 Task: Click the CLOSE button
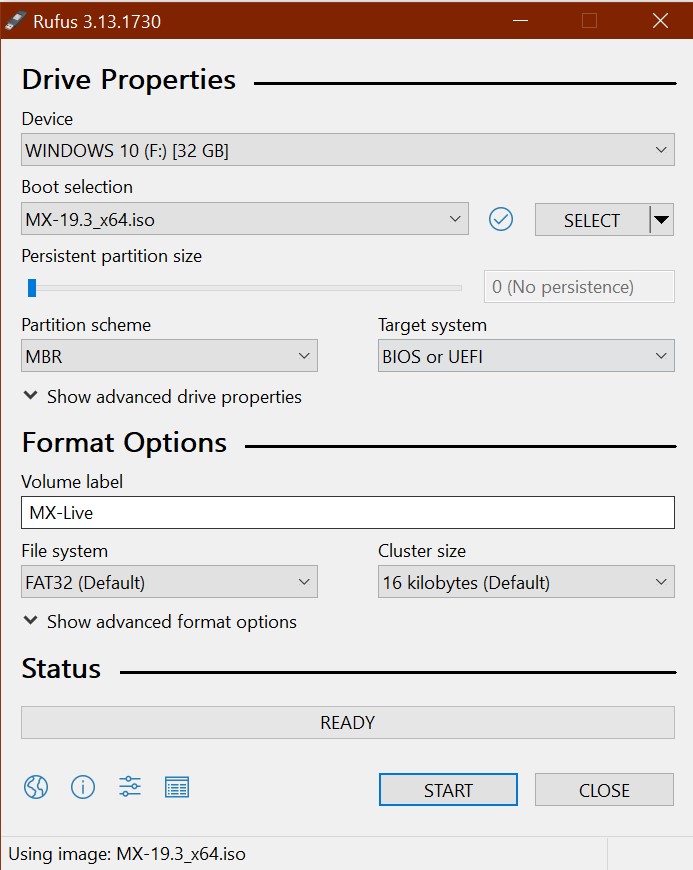point(604,790)
